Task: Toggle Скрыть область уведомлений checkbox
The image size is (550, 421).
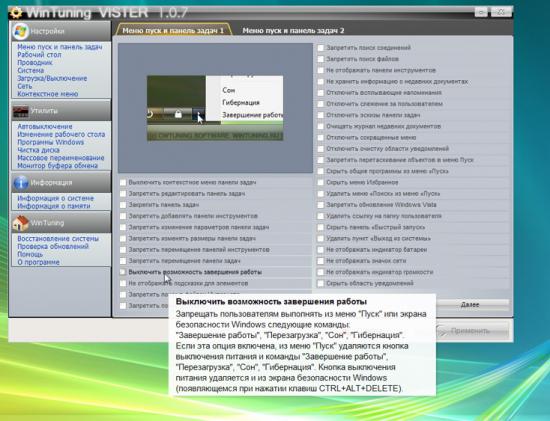Action: coord(321,283)
